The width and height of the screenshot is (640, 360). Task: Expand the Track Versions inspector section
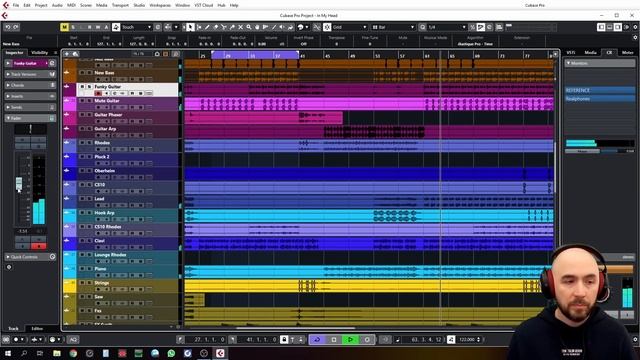point(30,74)
